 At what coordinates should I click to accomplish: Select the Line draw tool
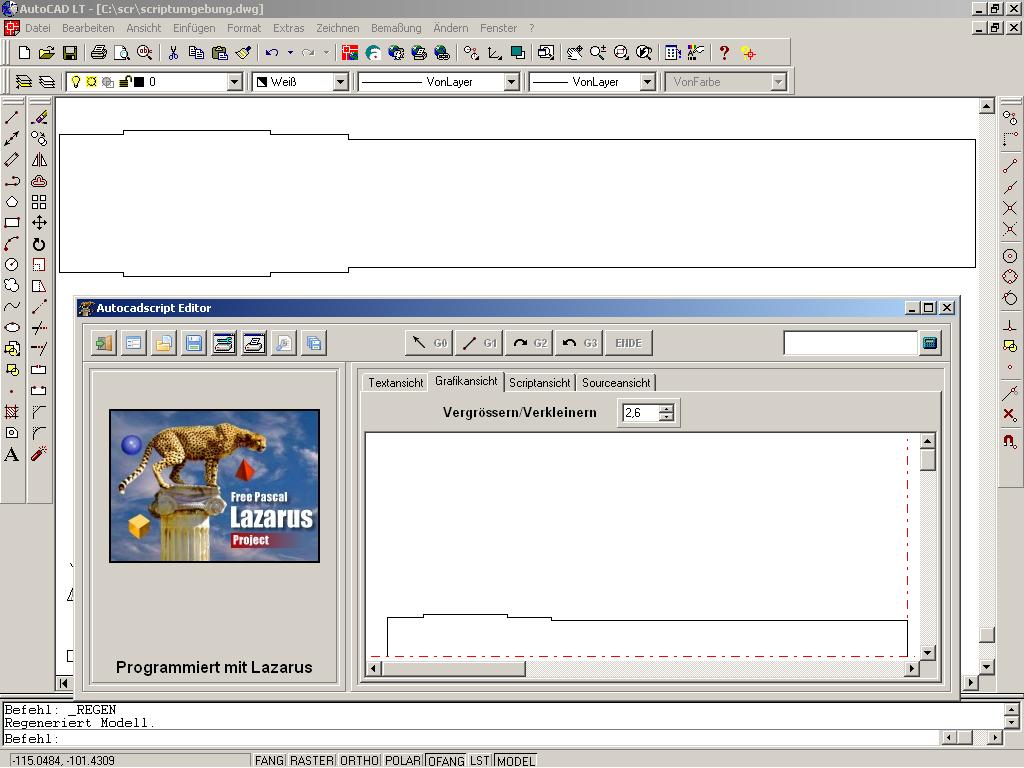click(x=12, y=118)
